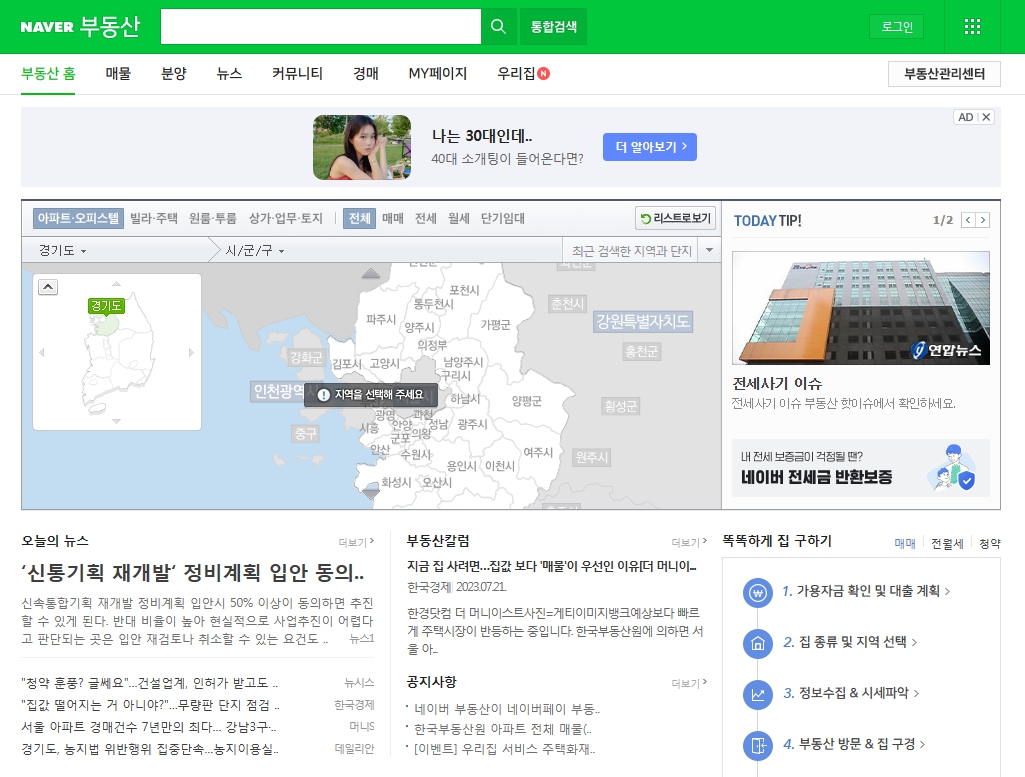The width and height of the screenshot is (1025, 777).
Task: Expand recently searched areas dropdown arrow
Action: 709,250
